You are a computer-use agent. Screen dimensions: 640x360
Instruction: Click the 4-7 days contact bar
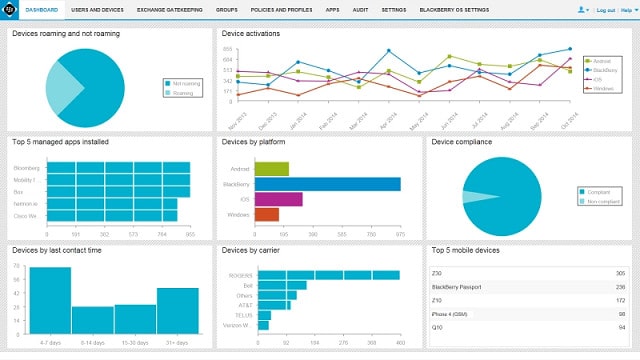[50, 300]
